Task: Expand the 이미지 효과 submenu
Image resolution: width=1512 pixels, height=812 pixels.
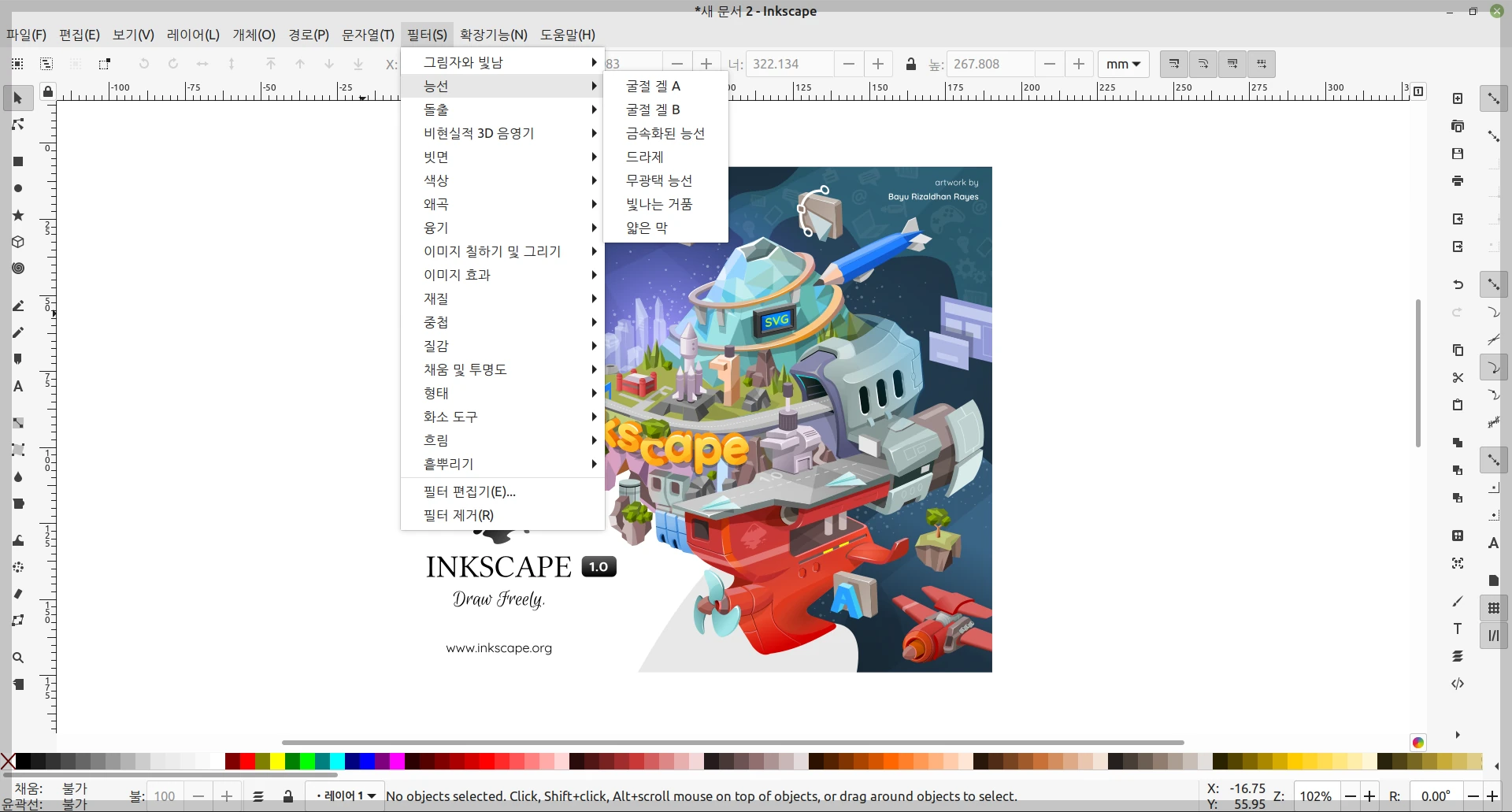Action: pyautogui.click(x=502, y=275)
